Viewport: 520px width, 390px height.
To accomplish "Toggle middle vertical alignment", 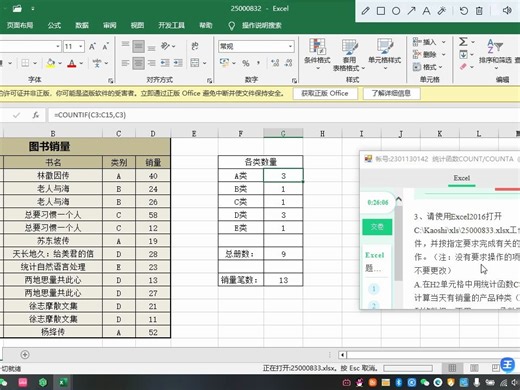I will 138,46.
